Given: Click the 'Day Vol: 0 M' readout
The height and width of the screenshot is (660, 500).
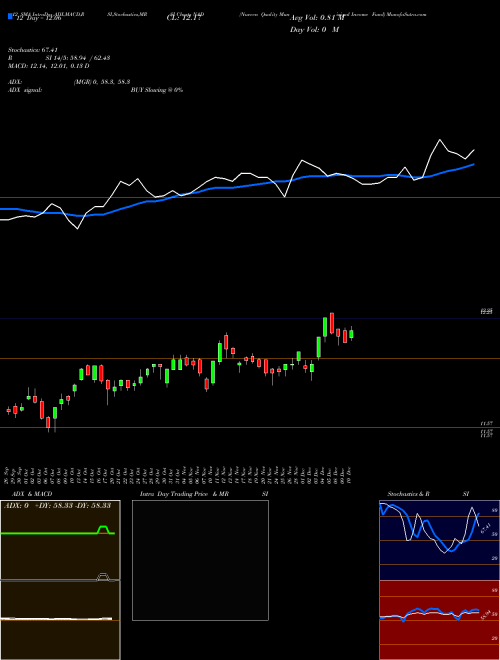Looking at the screenshot, I should 314,29.
